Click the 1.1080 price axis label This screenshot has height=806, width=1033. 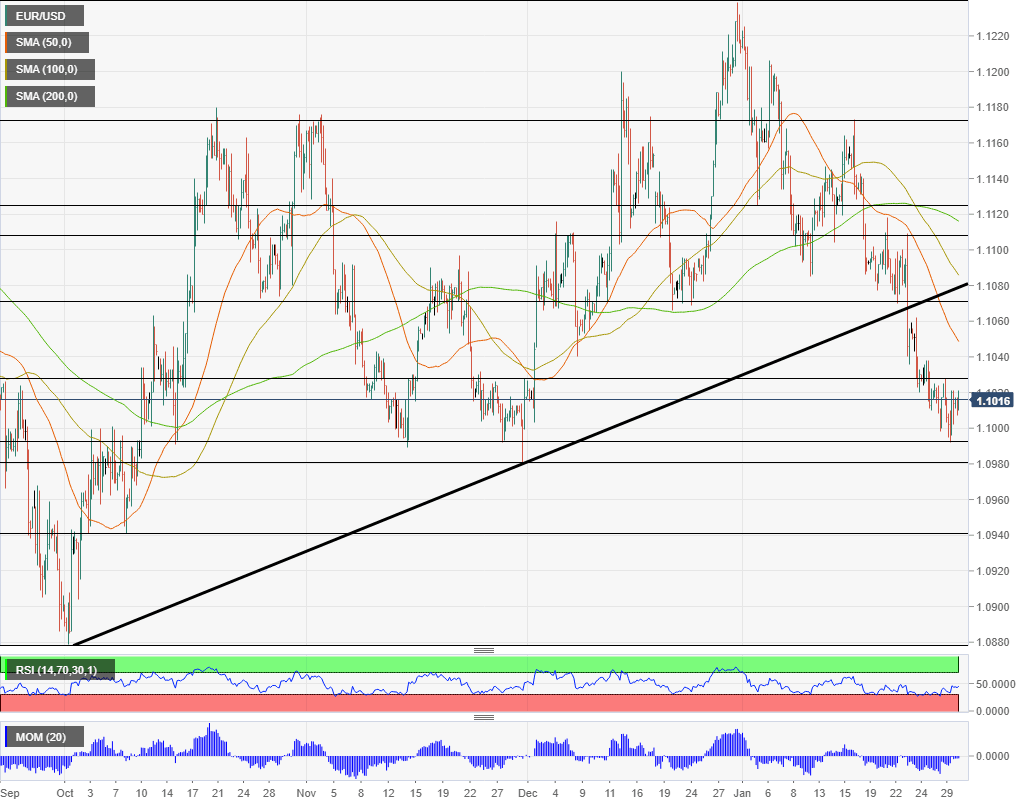coord(993,286)
